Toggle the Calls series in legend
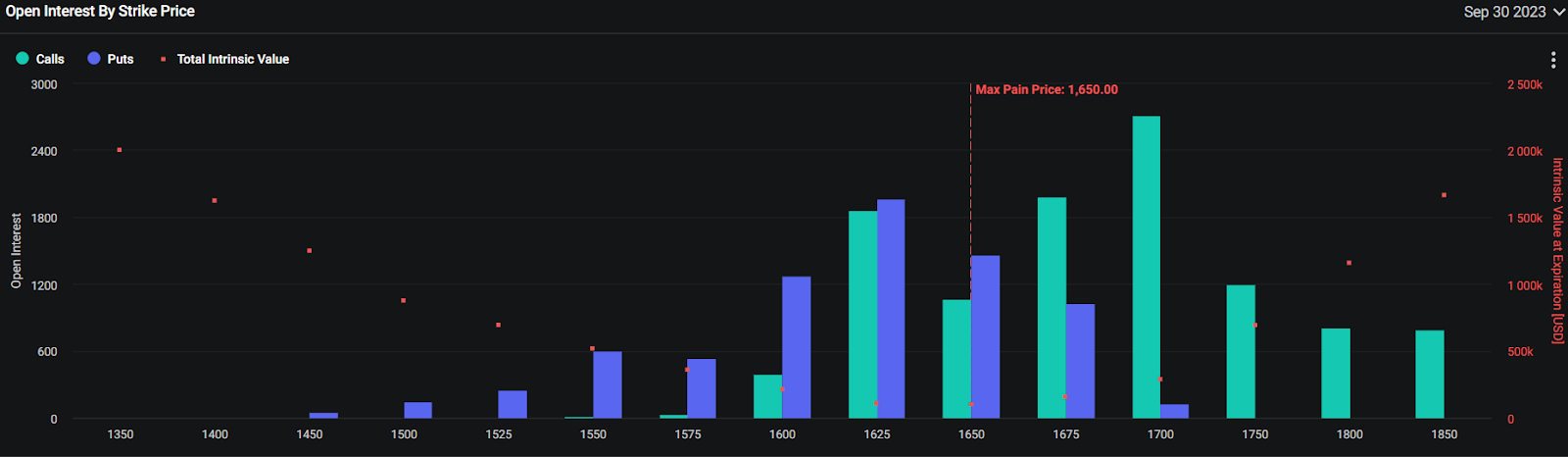This screenshot has width=1568, height=457. (x=40, y=59)
